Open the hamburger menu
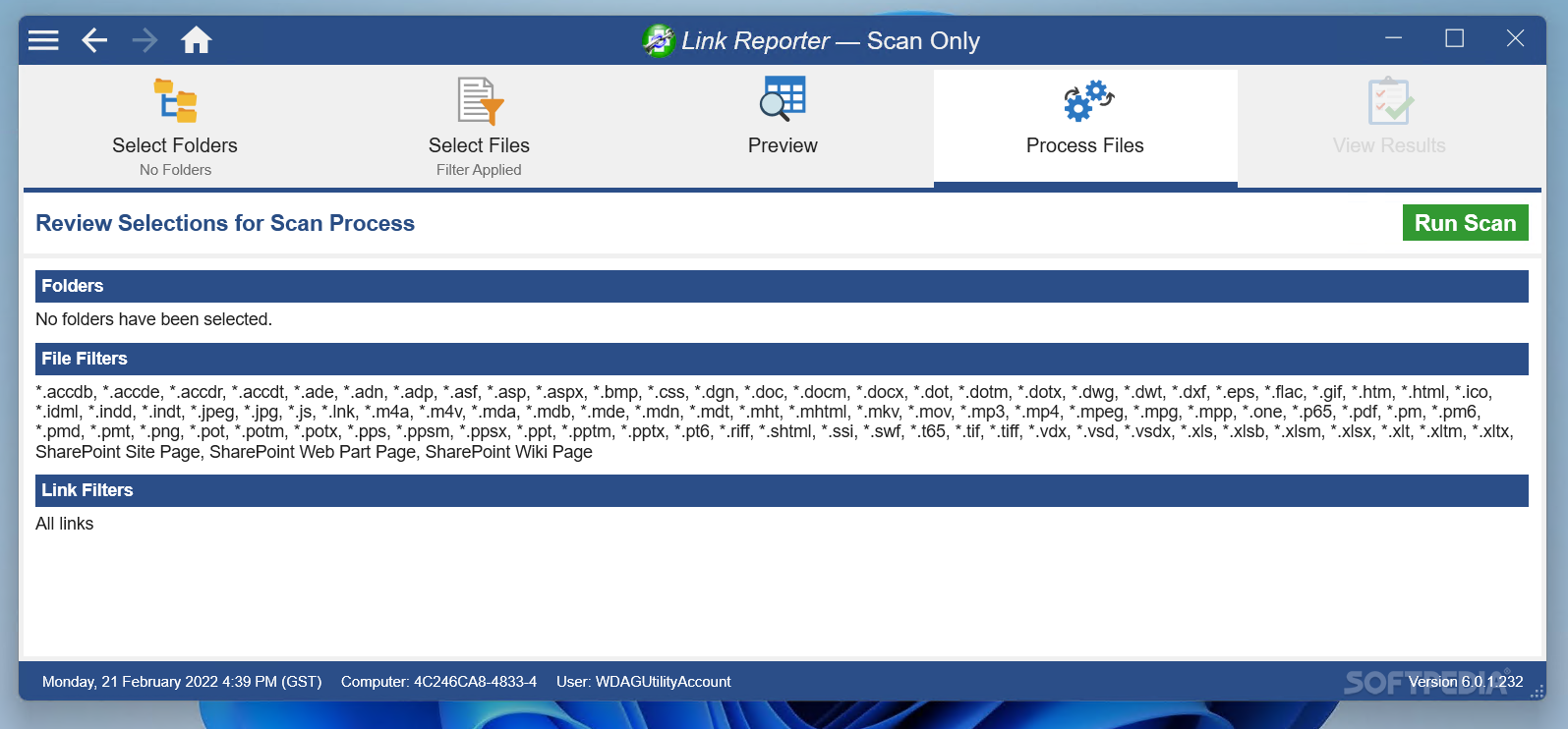The height and width of the screenshot is (729, 1568). (x=43, y=40)
